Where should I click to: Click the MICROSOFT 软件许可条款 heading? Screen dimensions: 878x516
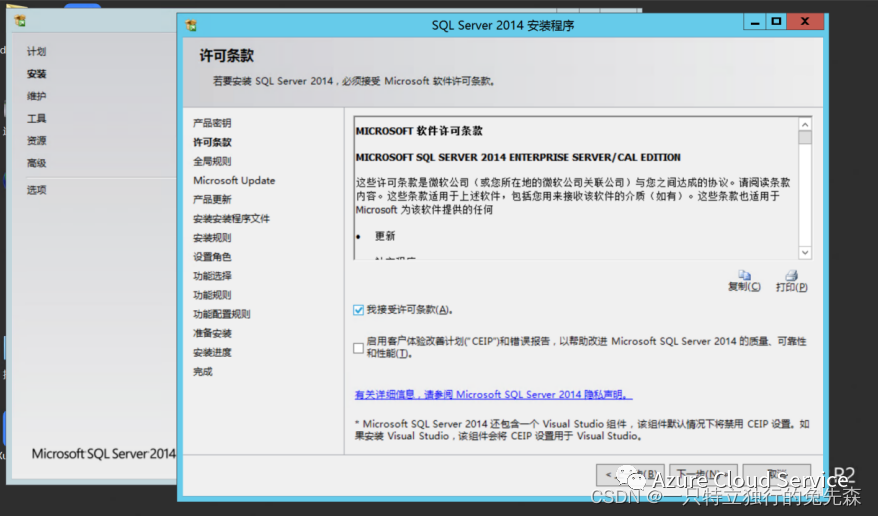point(419,131)
